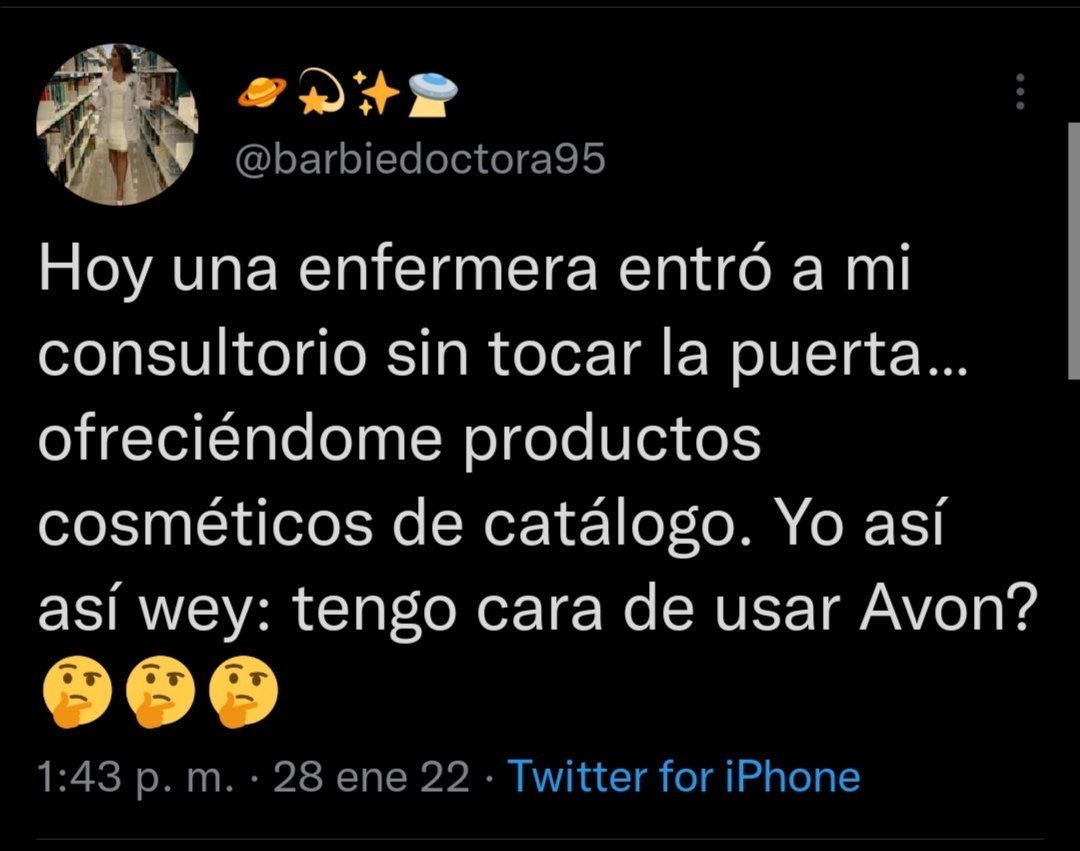The width and height of the screenshot is (1080, 851).
Task: Click the word consultorio in the tweet
Action: pos(202,354)
